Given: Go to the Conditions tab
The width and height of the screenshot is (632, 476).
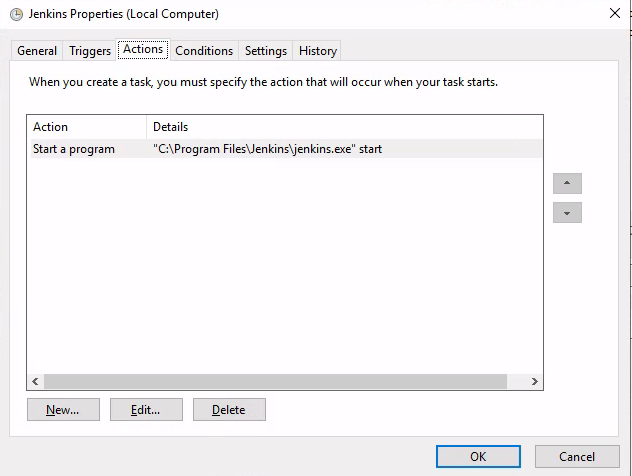Looking at the screenshot, I should [x=204, y=51].
